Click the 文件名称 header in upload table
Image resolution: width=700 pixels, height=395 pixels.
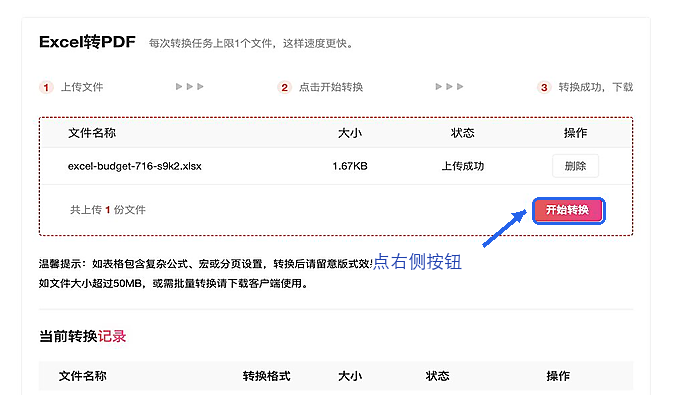(92, 133)
